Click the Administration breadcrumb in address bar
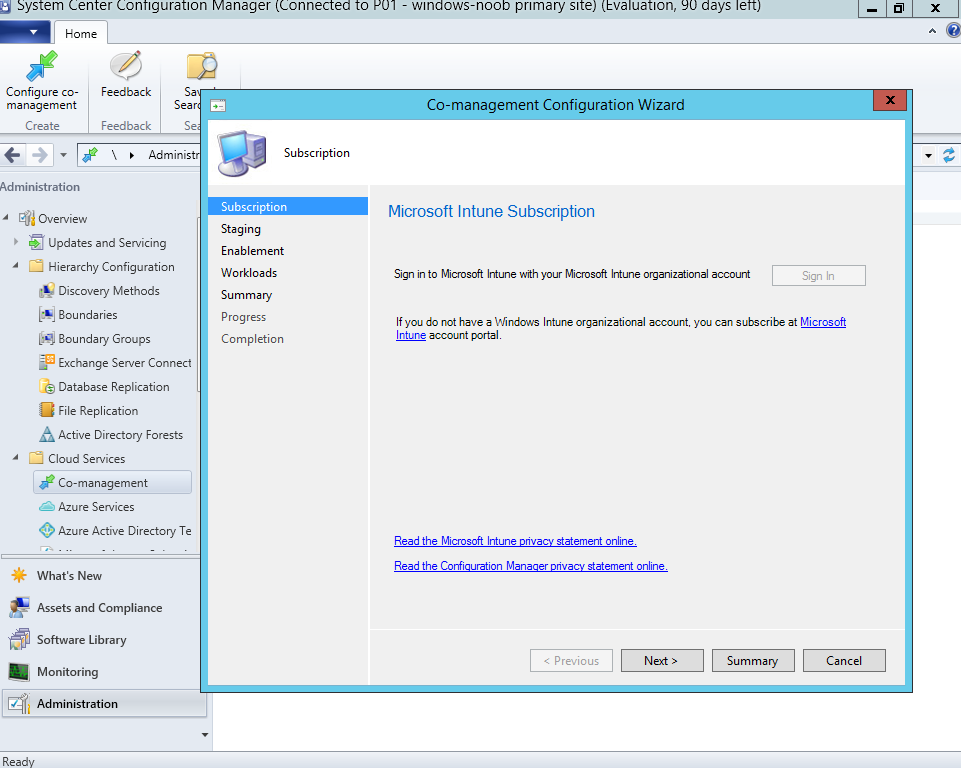 click(x=174, y=155)
